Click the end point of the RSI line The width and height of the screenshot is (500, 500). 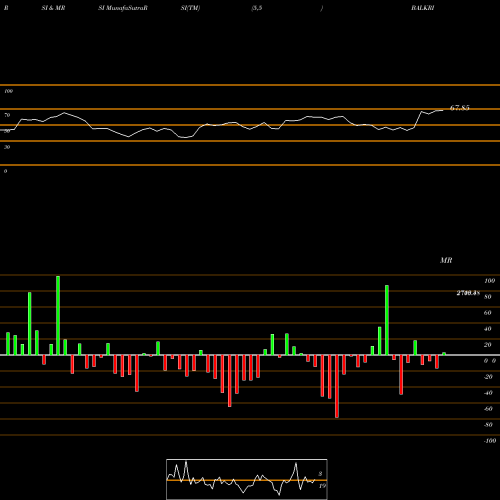(x=443, y=110)
